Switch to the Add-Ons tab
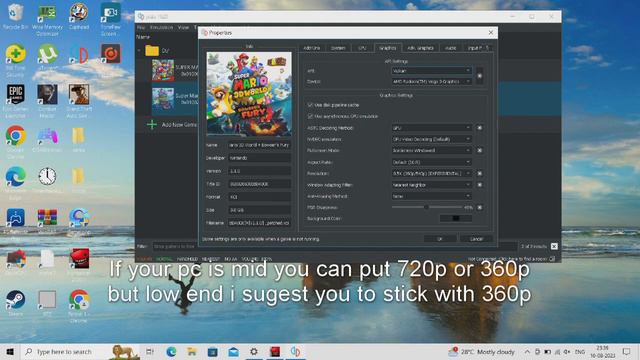 [312, 48]
